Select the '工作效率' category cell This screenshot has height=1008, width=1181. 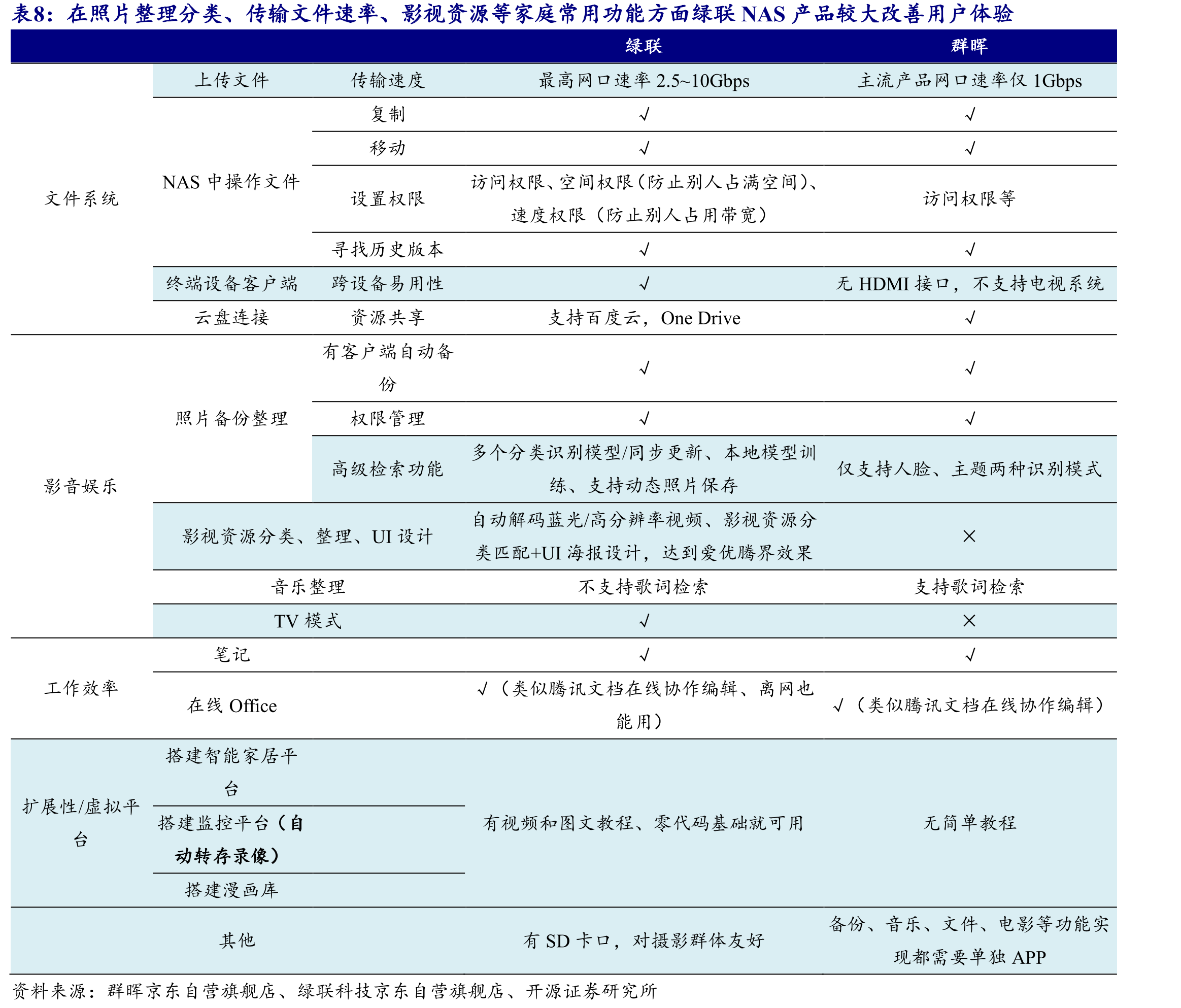tap(82, 688)
